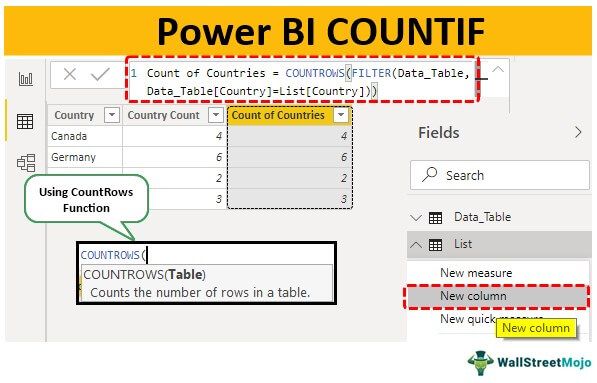Cancel the formula with X icon
This screenshot has width=597, height=383.
[x=70, y=74]
